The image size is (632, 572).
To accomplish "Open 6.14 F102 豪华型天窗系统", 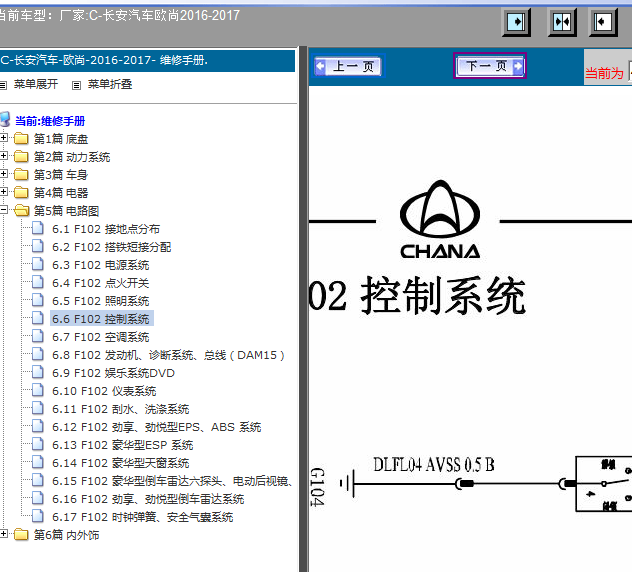I will tap(121, 463).
